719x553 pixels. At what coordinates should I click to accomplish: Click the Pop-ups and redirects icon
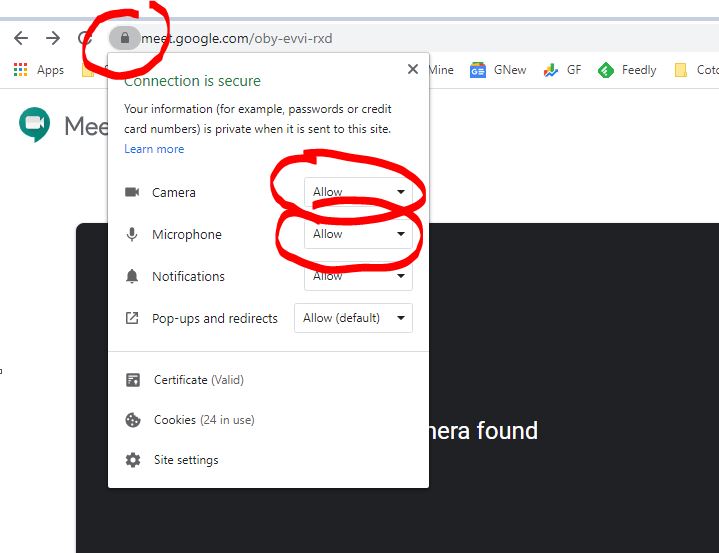coord(132,318)
